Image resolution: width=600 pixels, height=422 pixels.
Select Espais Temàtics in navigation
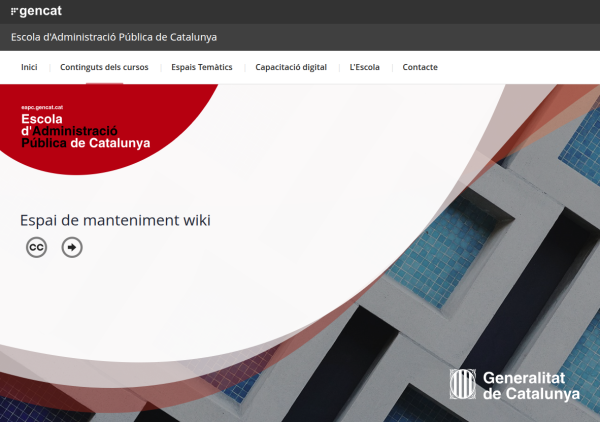pyautogui.click(x=202, y=67)
